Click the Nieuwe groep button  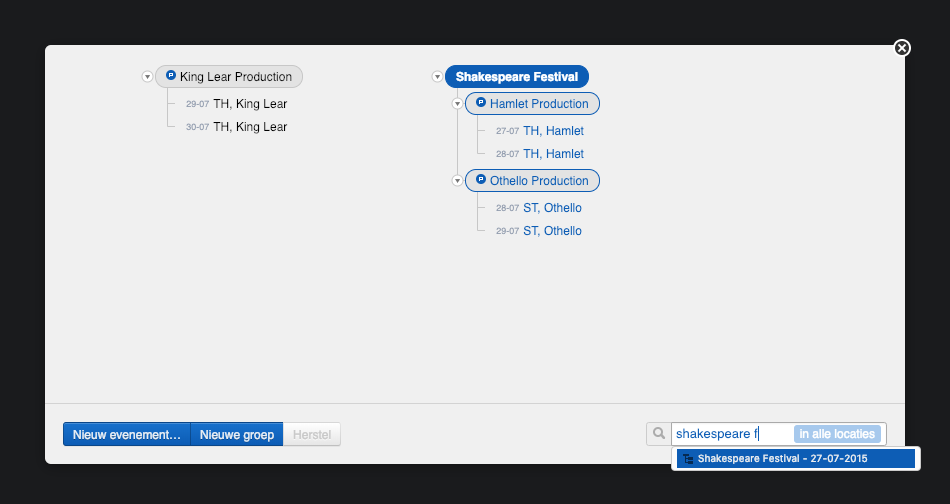pyautogui.click(x=237, y=435)
